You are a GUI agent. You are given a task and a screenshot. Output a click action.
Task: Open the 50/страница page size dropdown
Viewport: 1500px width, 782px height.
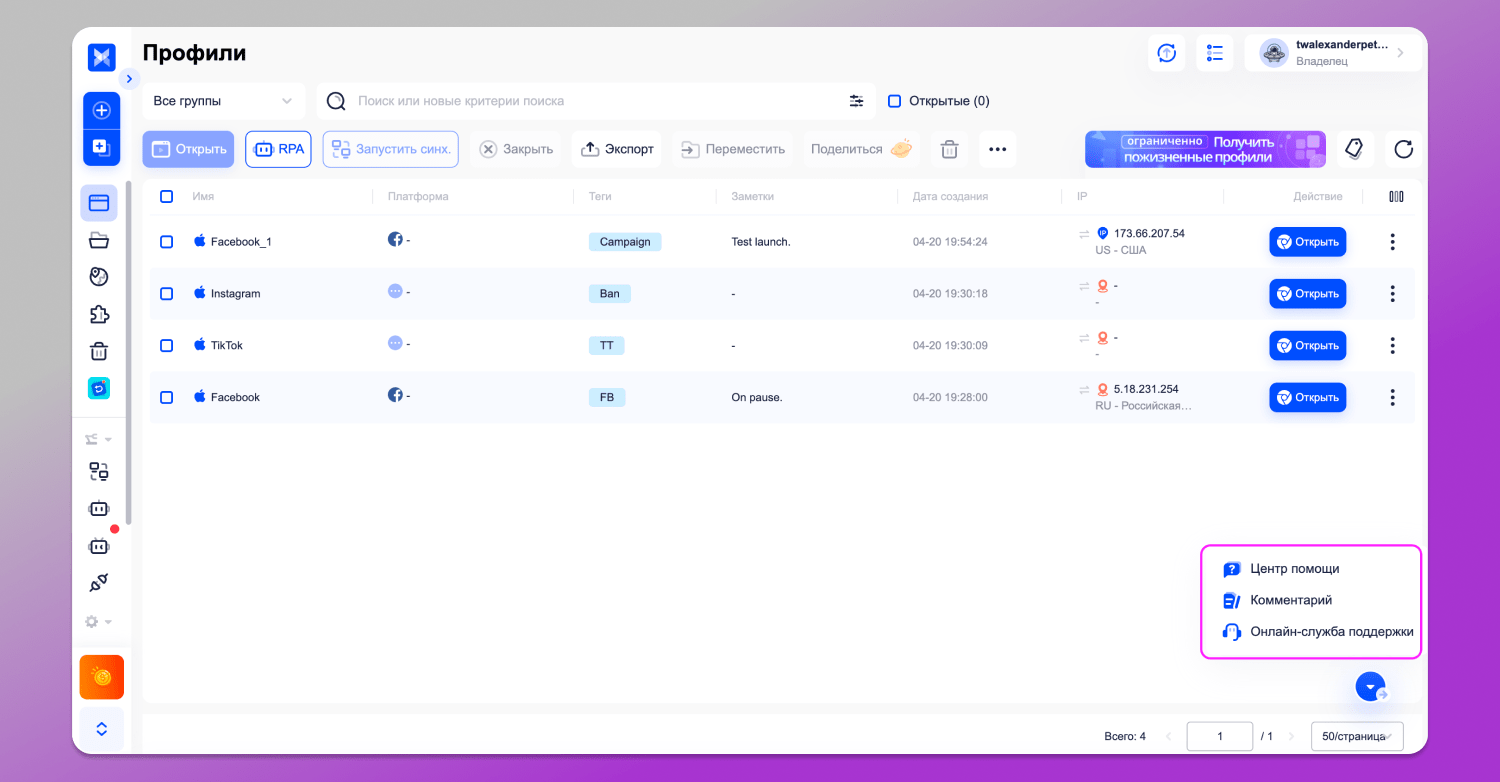point(1356,736)
